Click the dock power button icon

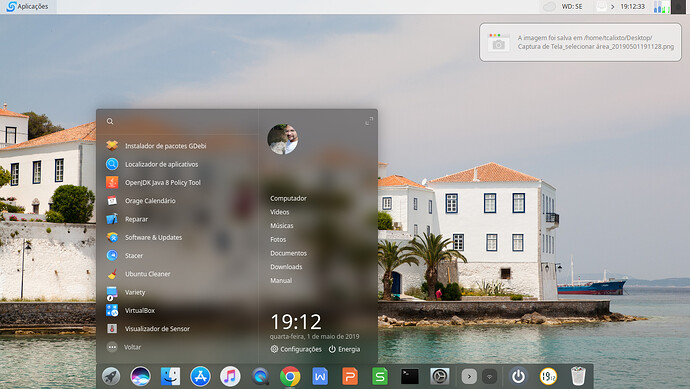click(518, 377)
